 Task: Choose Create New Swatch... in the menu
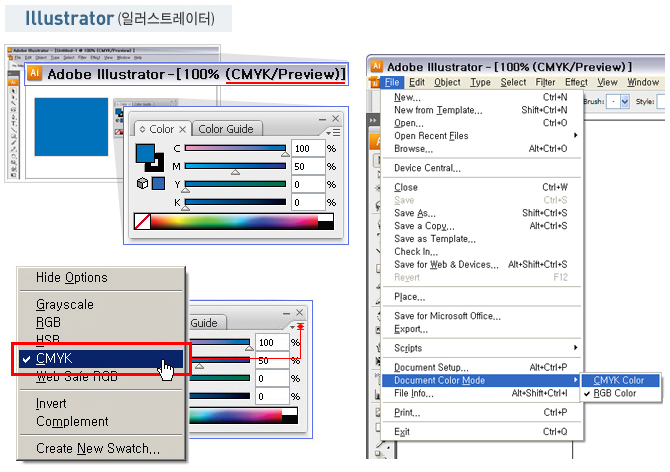click(x=101, y=449)
